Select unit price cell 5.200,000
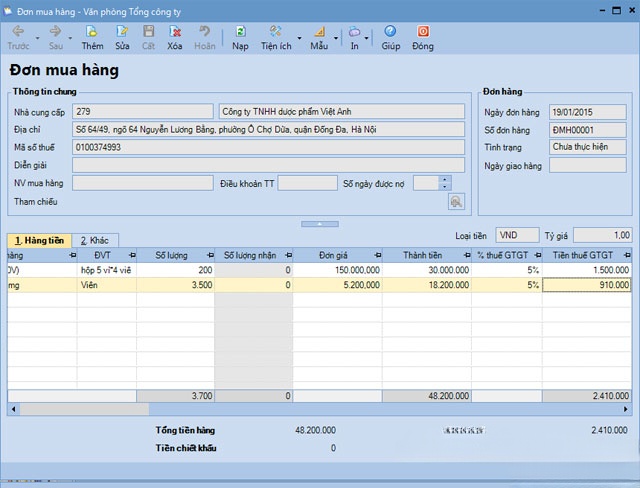 click(x=338, y=285)
